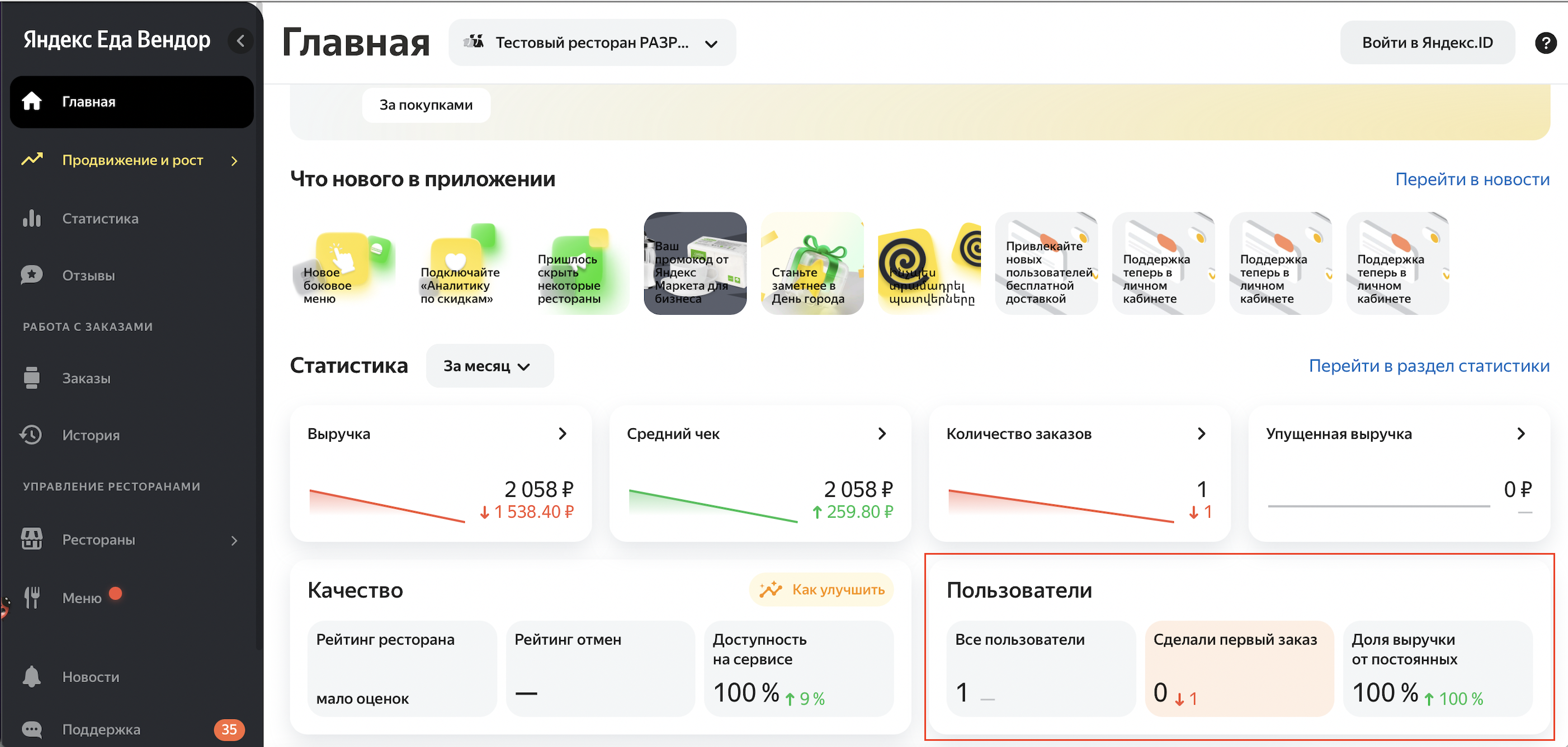This screenshot has height=747, width=1568.
Task: Change statistics period from За месяц
Action: [x=489, y=366]
